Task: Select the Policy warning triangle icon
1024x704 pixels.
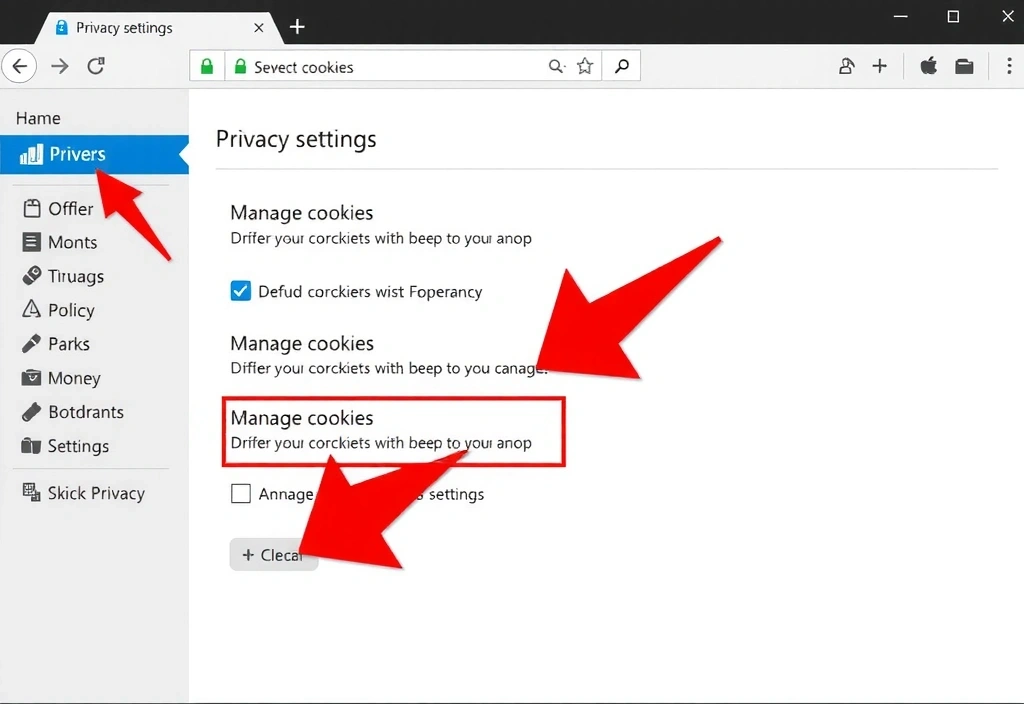Action: 31,310
